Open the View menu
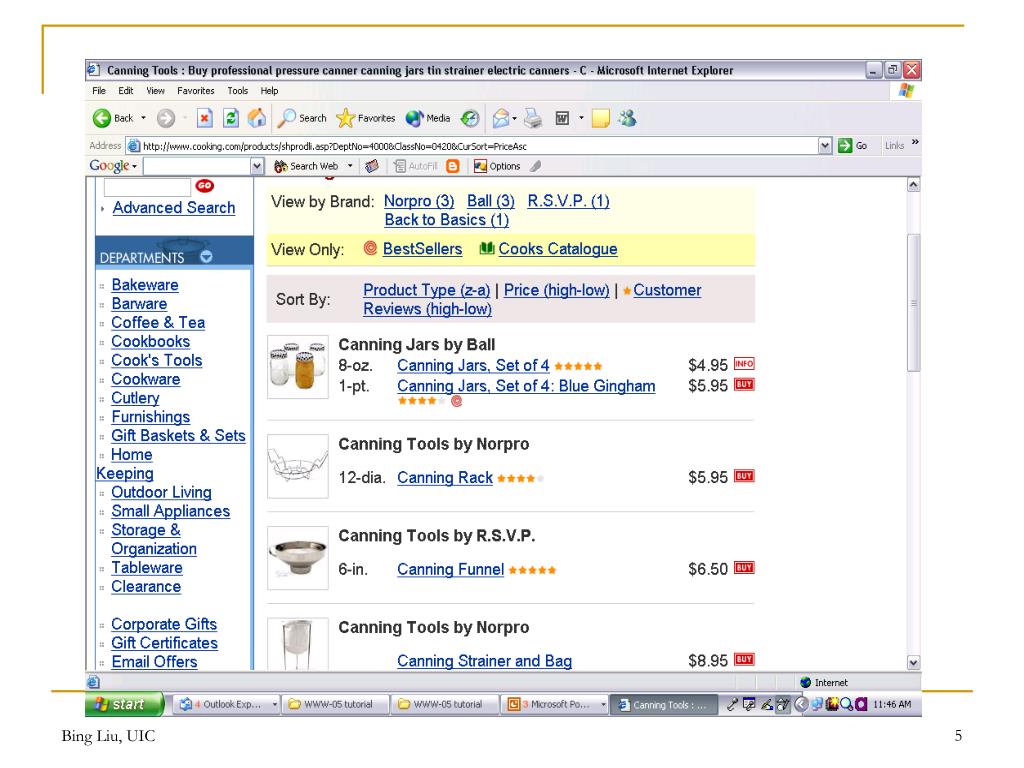 click(155, 91)
